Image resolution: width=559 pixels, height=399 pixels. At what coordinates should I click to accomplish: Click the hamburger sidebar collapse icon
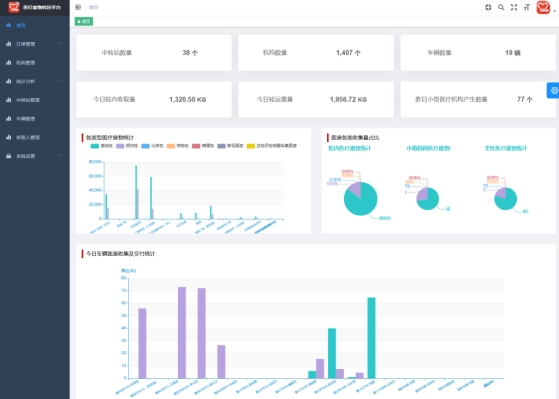pos(78,7)
